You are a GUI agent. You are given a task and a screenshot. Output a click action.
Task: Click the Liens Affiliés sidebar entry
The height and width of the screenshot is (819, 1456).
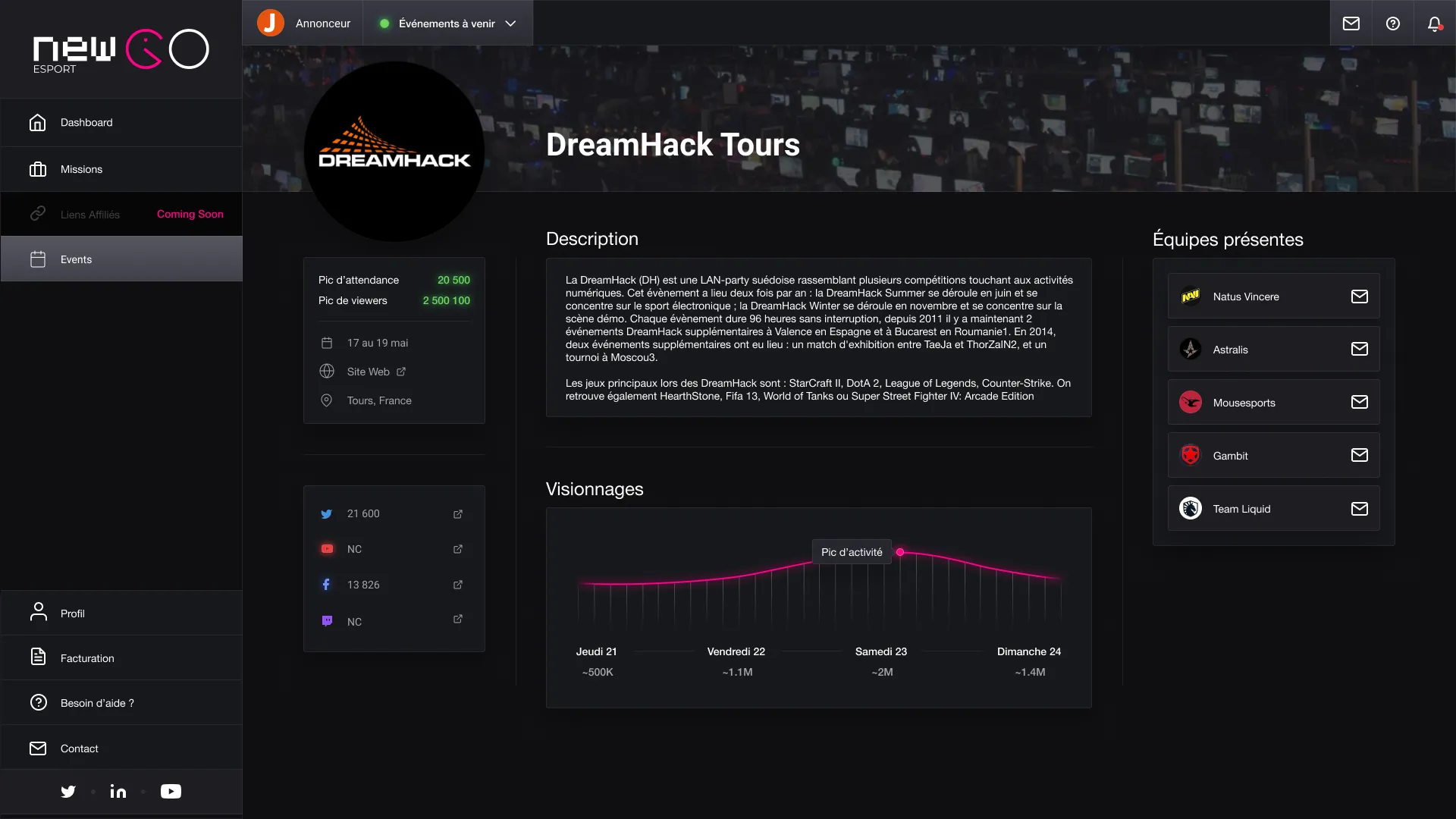tap(121, 215)
